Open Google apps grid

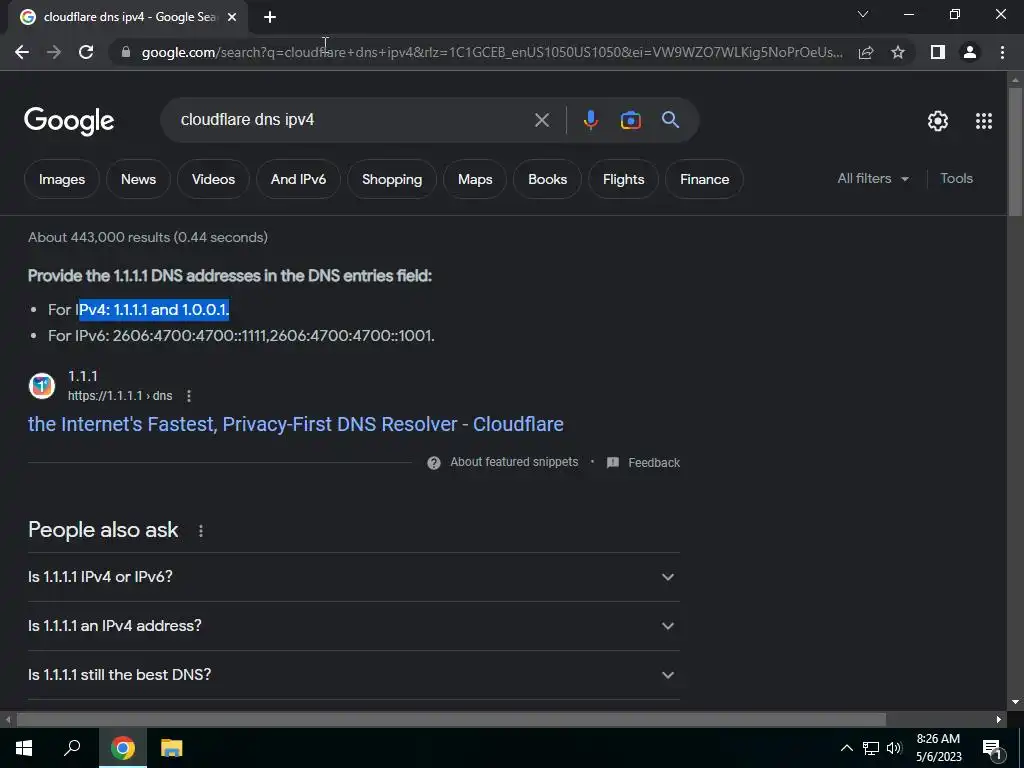tap(984, 121)
